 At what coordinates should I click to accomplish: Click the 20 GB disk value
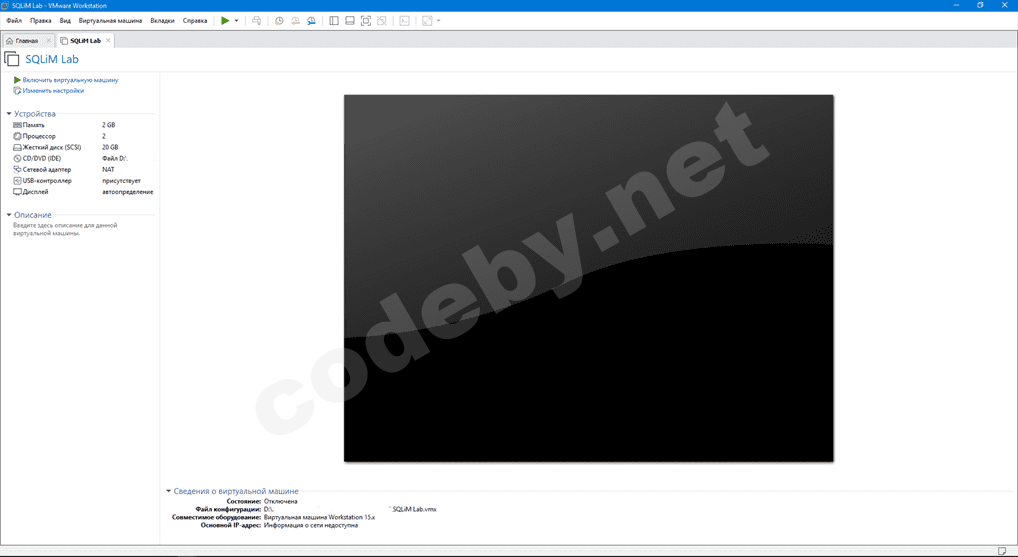pyautogui.click(x=110, y=147)
